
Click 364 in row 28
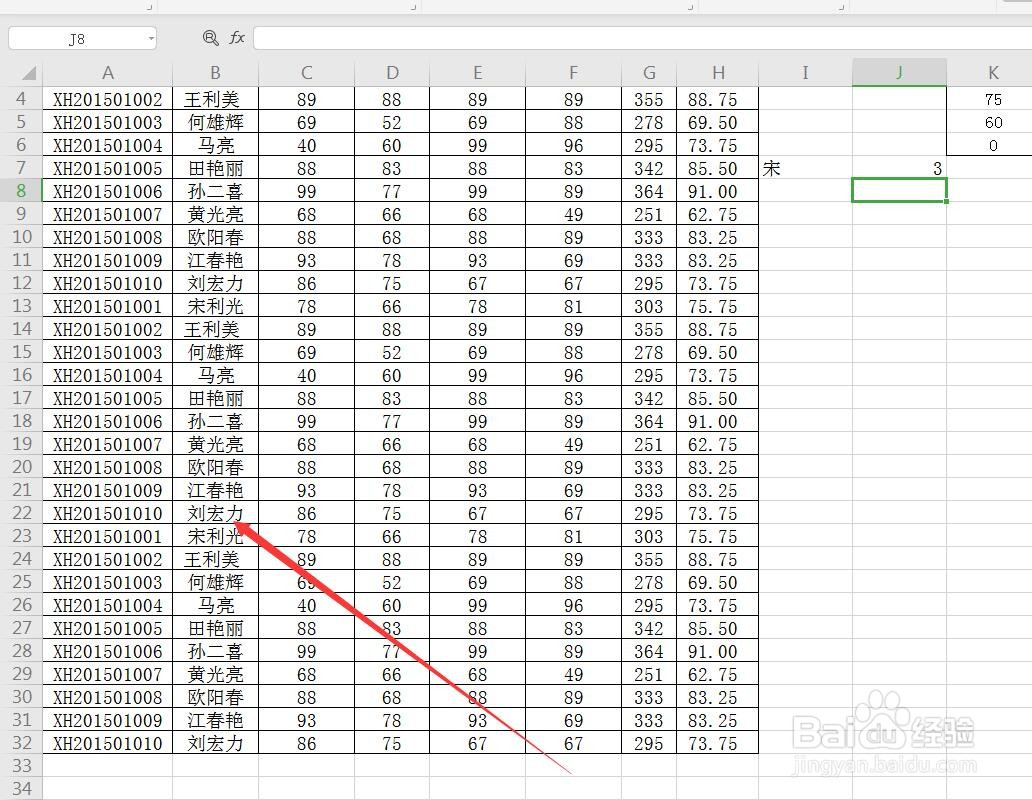pyautogui.click(x=649, y=651)
